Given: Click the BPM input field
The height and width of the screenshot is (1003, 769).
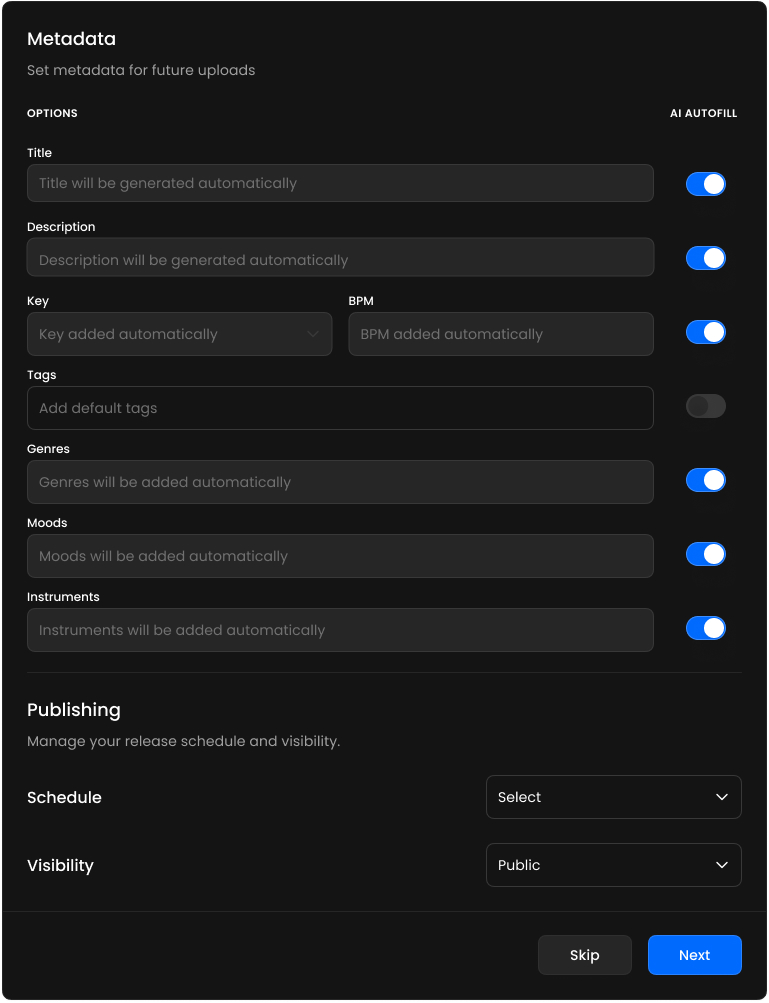Looking at the screenshot, I should tap(500, 334).
